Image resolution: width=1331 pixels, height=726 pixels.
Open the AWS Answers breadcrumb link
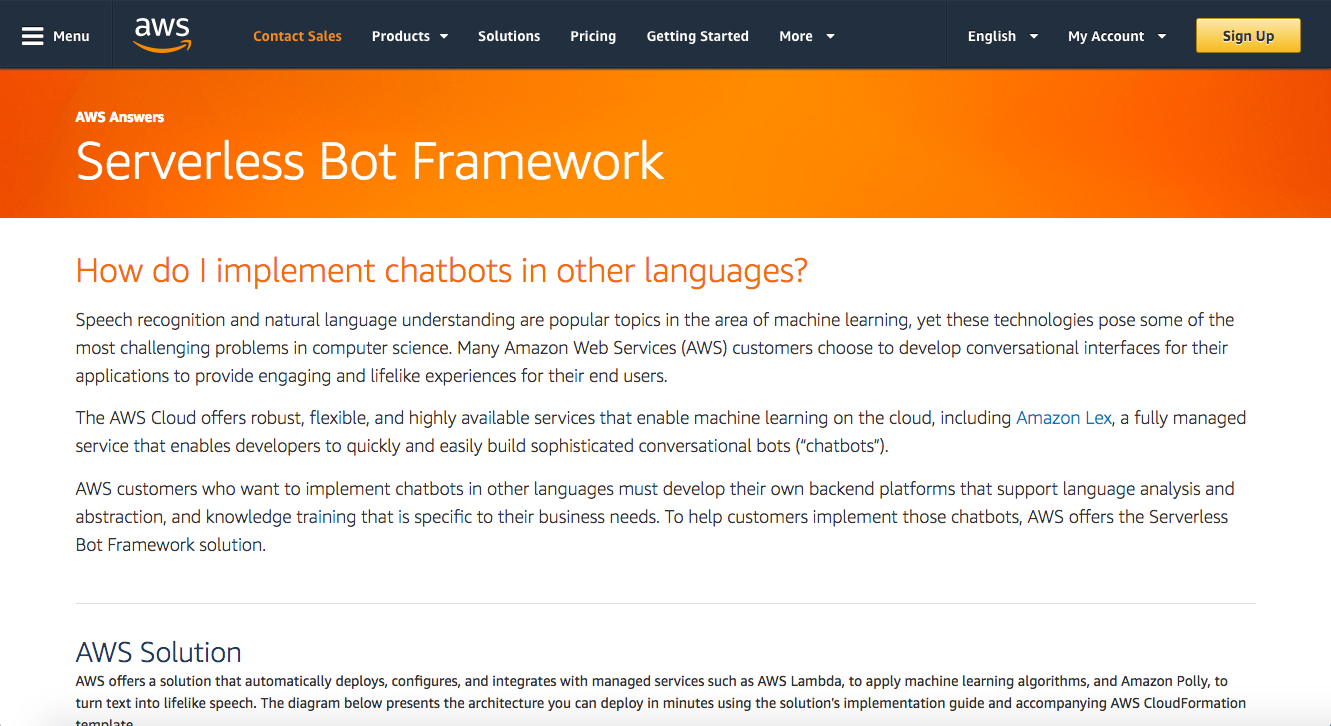[x=119, y=117]
